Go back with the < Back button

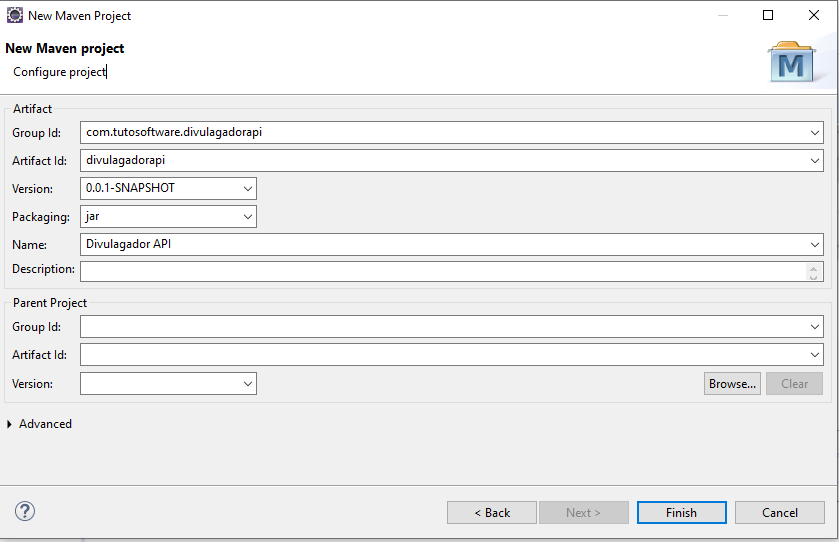[x=492, y=513]
